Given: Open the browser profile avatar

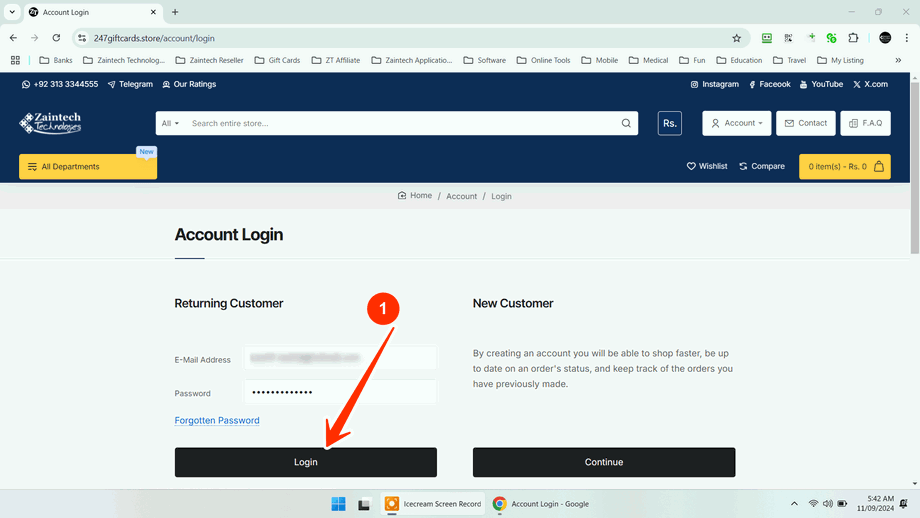Looking at the screenshot, I should 885,38.
